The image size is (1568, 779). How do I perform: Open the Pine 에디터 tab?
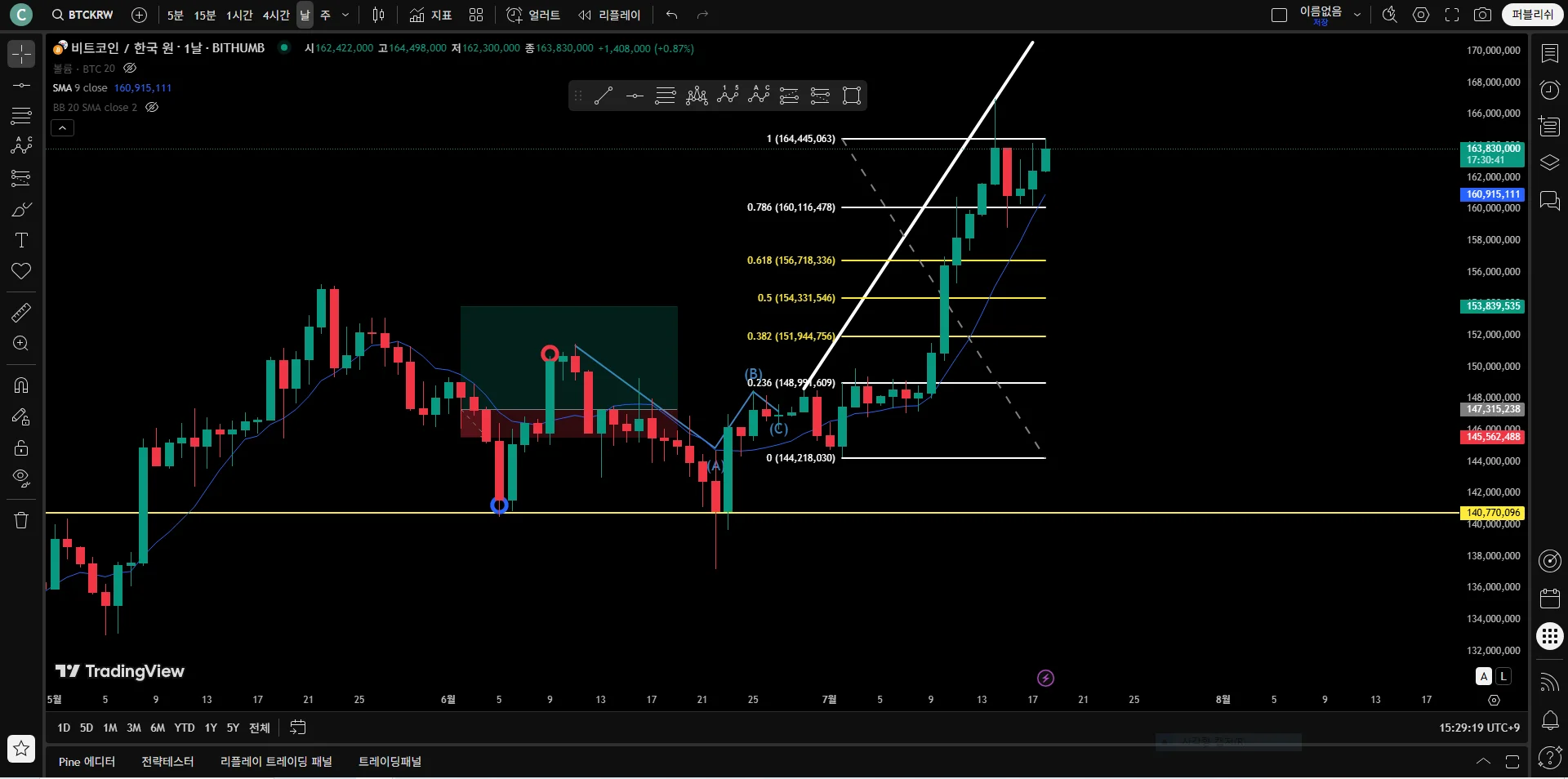pos(87,762)
